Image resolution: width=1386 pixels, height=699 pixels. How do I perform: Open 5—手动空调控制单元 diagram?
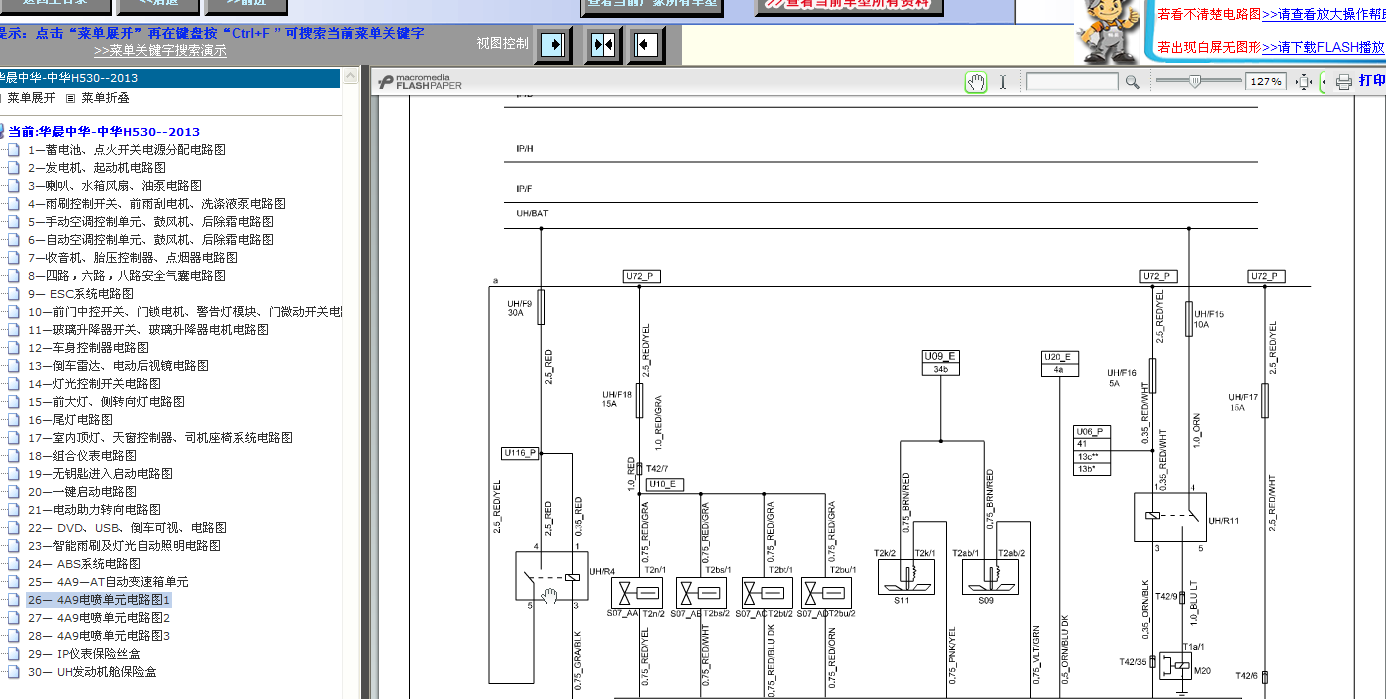pyautogui.click(x=151, y=222)
